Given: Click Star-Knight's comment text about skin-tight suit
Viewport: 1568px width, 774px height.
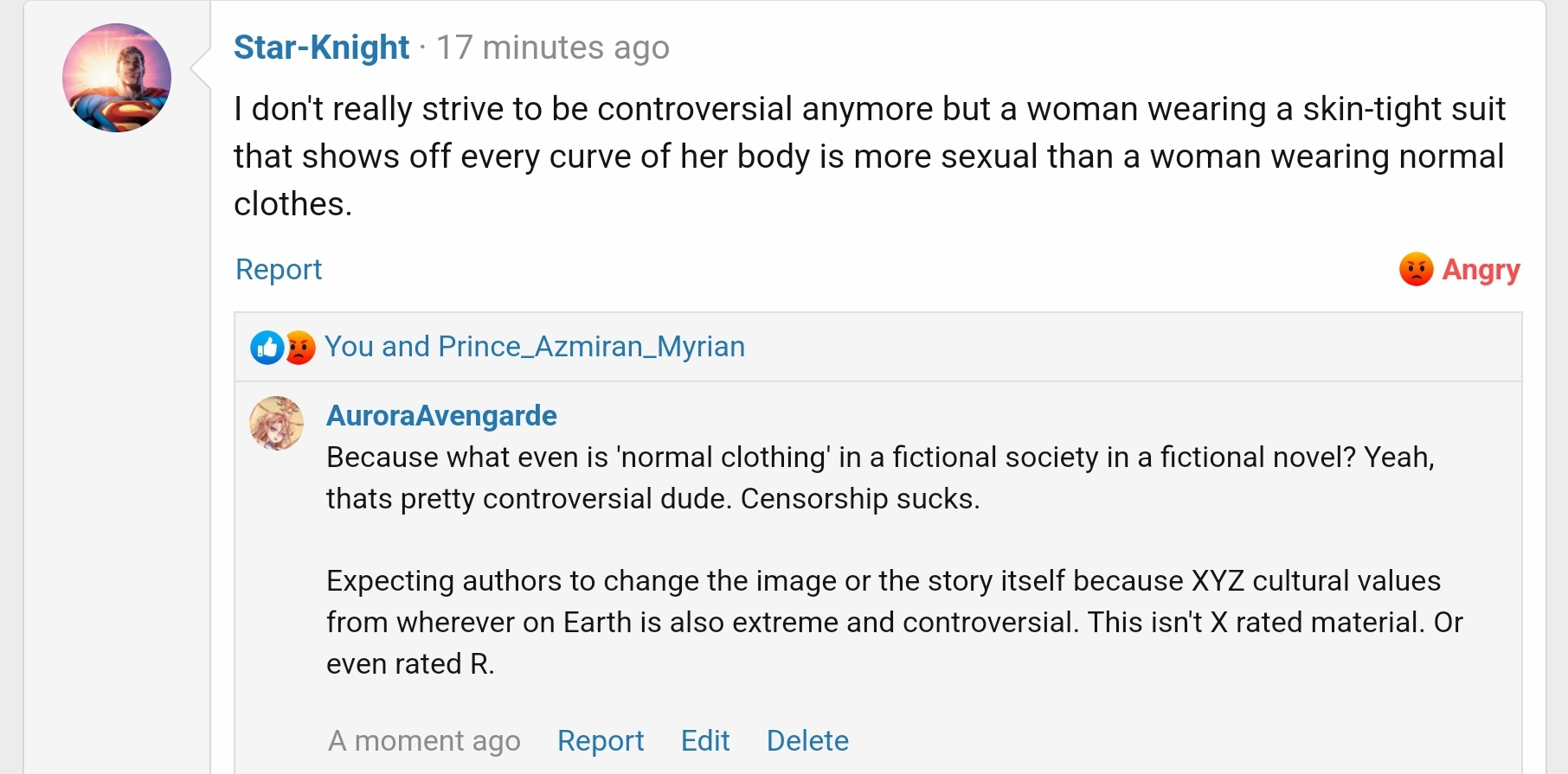Looking at the screenshot, I should pos(869,157).
